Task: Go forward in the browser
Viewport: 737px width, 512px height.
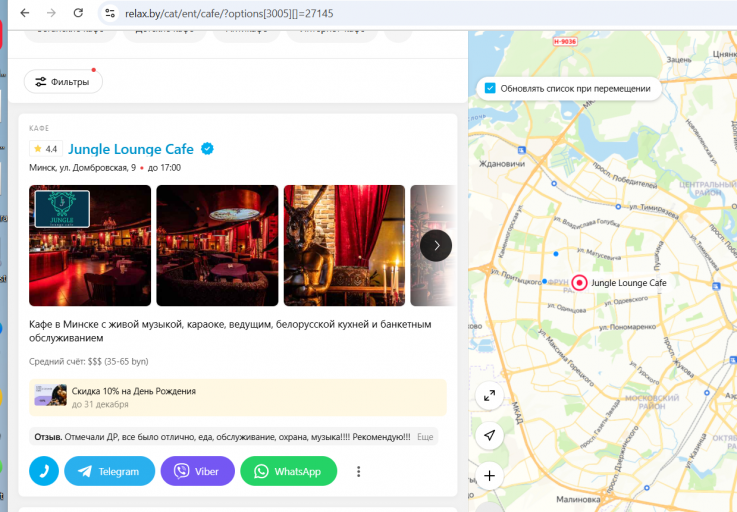Action: pos(51,13)
